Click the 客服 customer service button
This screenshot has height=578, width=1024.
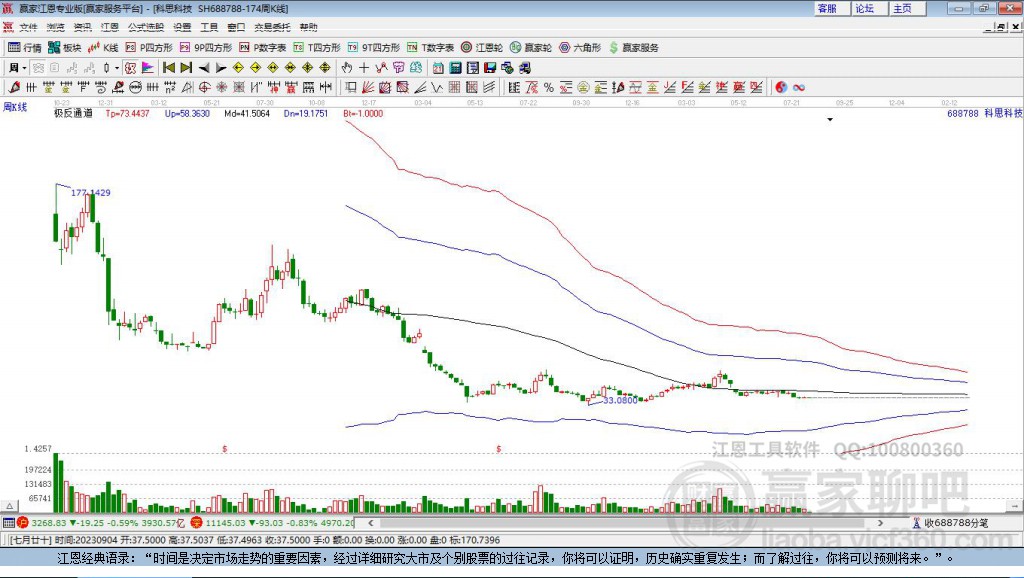831,8
